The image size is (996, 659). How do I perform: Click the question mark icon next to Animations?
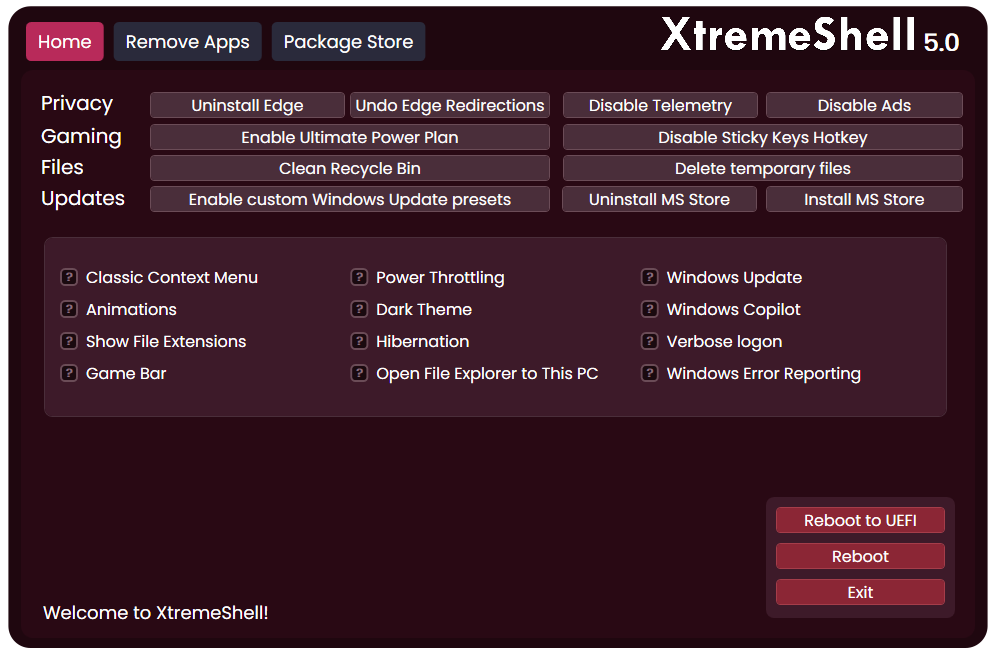point(69,309)
